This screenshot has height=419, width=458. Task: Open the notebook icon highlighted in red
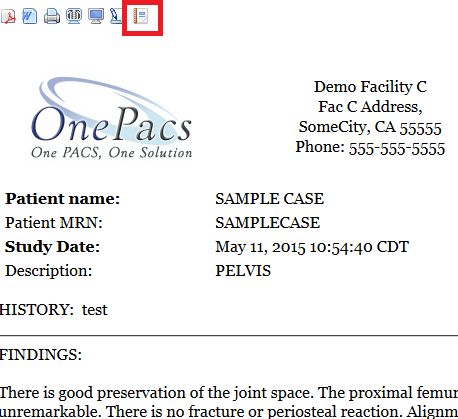coord(141,16)
